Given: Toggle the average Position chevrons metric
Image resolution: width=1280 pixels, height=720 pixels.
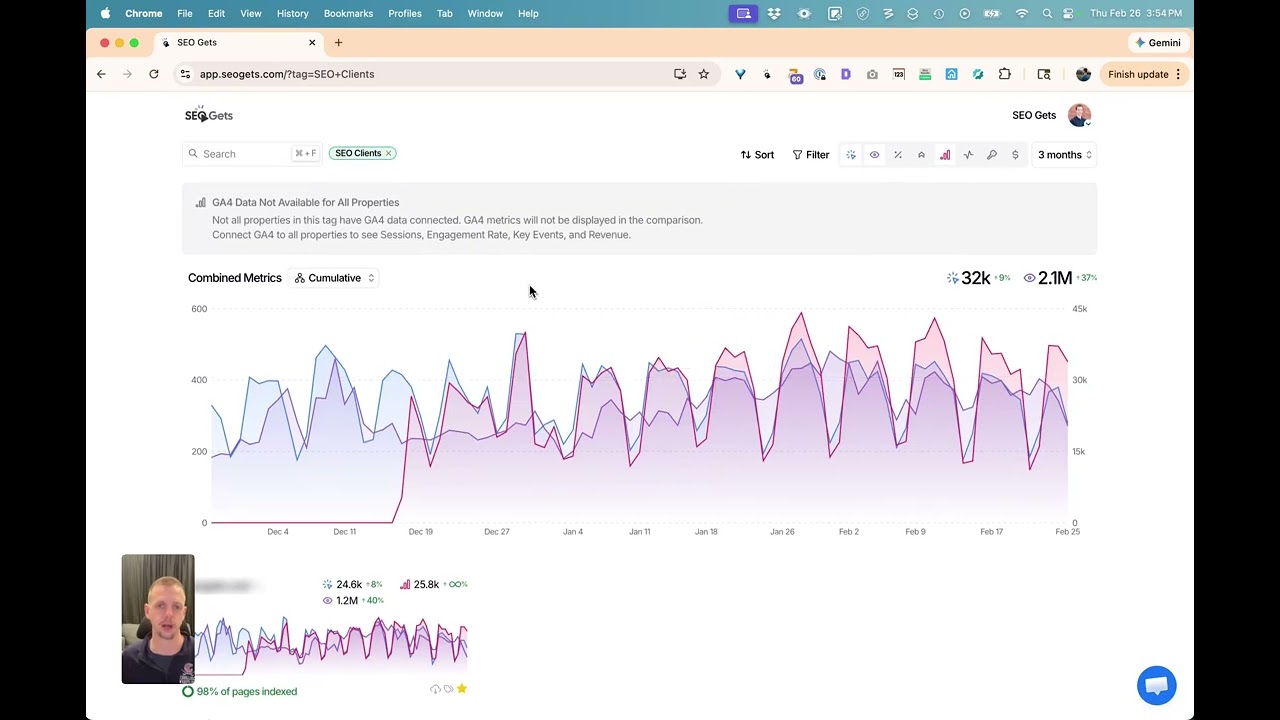Looking at the screenshot, I should pos(921,155).
